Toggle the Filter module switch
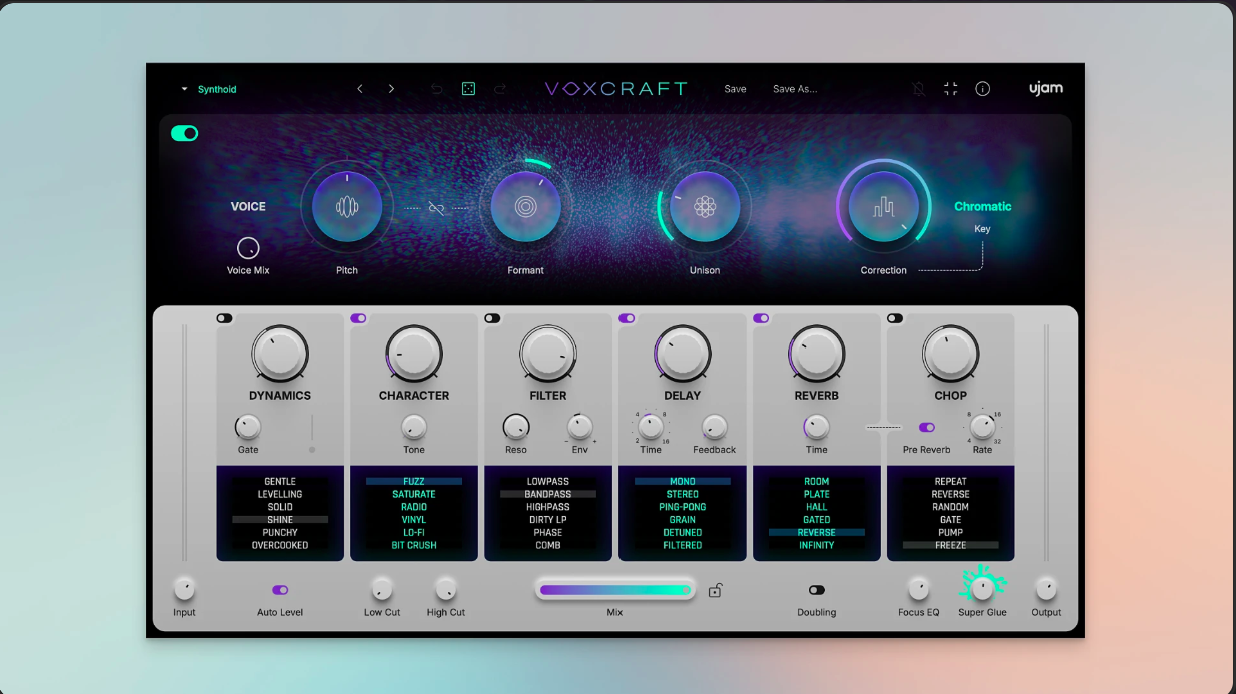 point(492,318)
